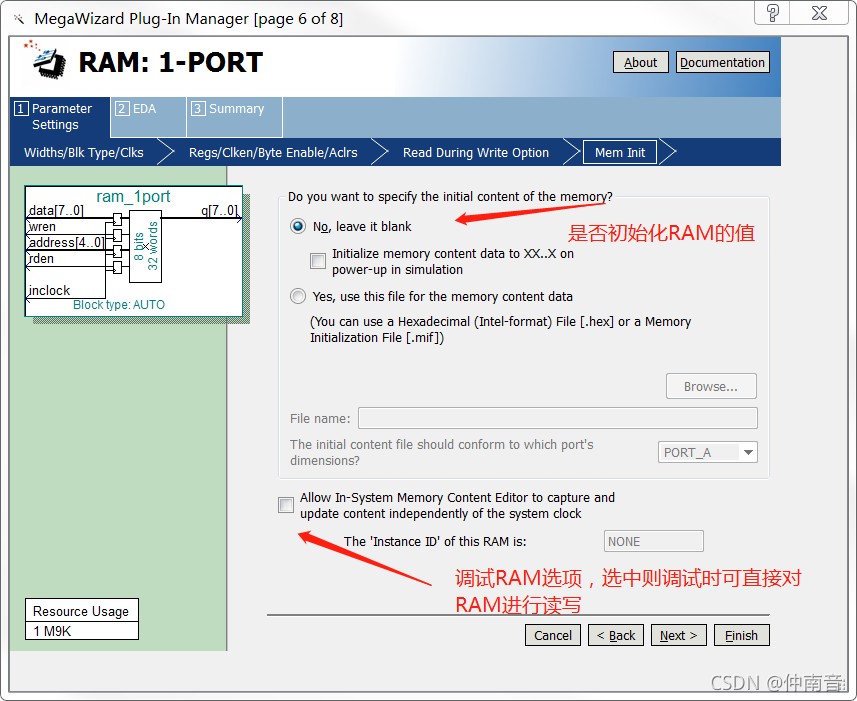Click the File name input field
Screen dimensions: 857x701
(x=557, y=418)
